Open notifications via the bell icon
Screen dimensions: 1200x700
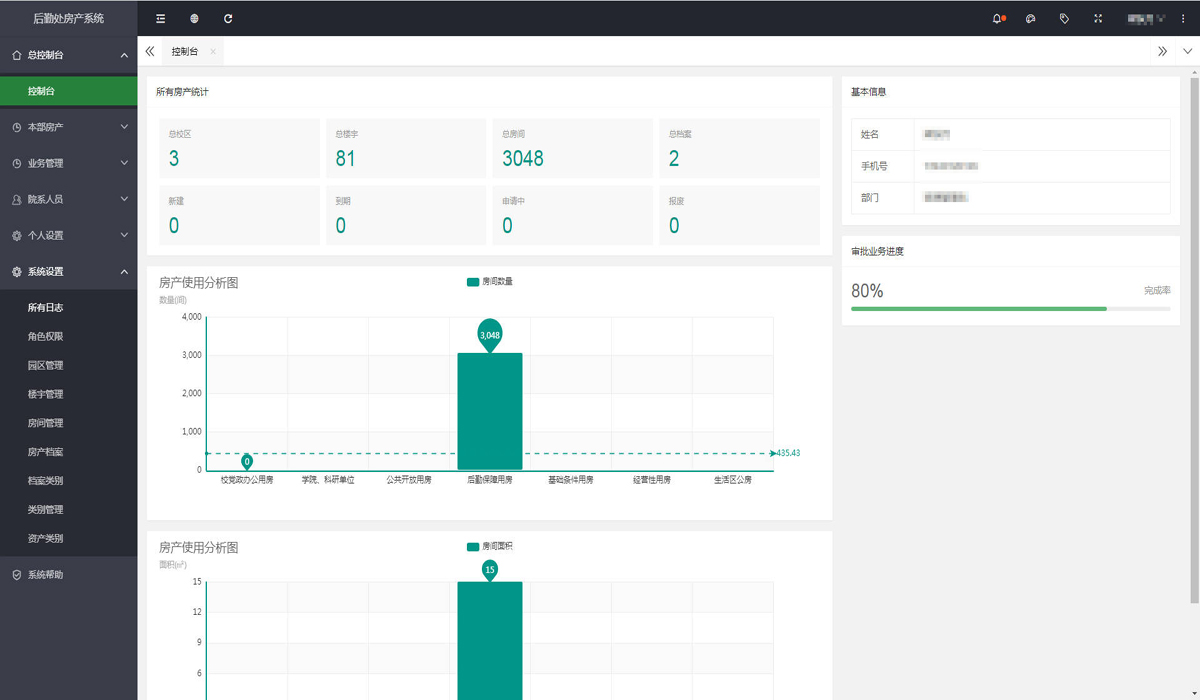[997, 18]
